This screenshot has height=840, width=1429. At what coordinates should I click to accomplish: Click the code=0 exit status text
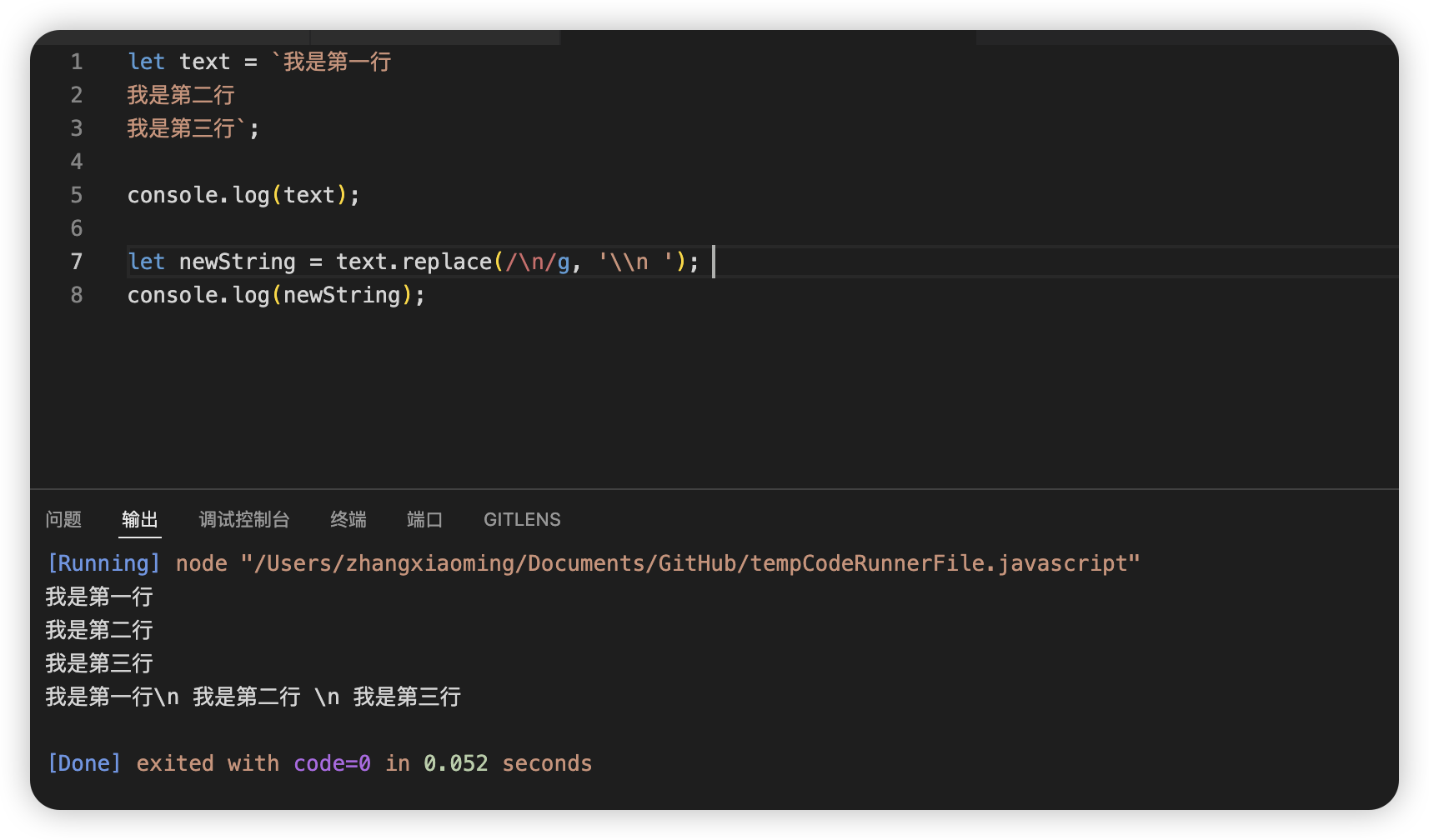[x=332, y=763]
